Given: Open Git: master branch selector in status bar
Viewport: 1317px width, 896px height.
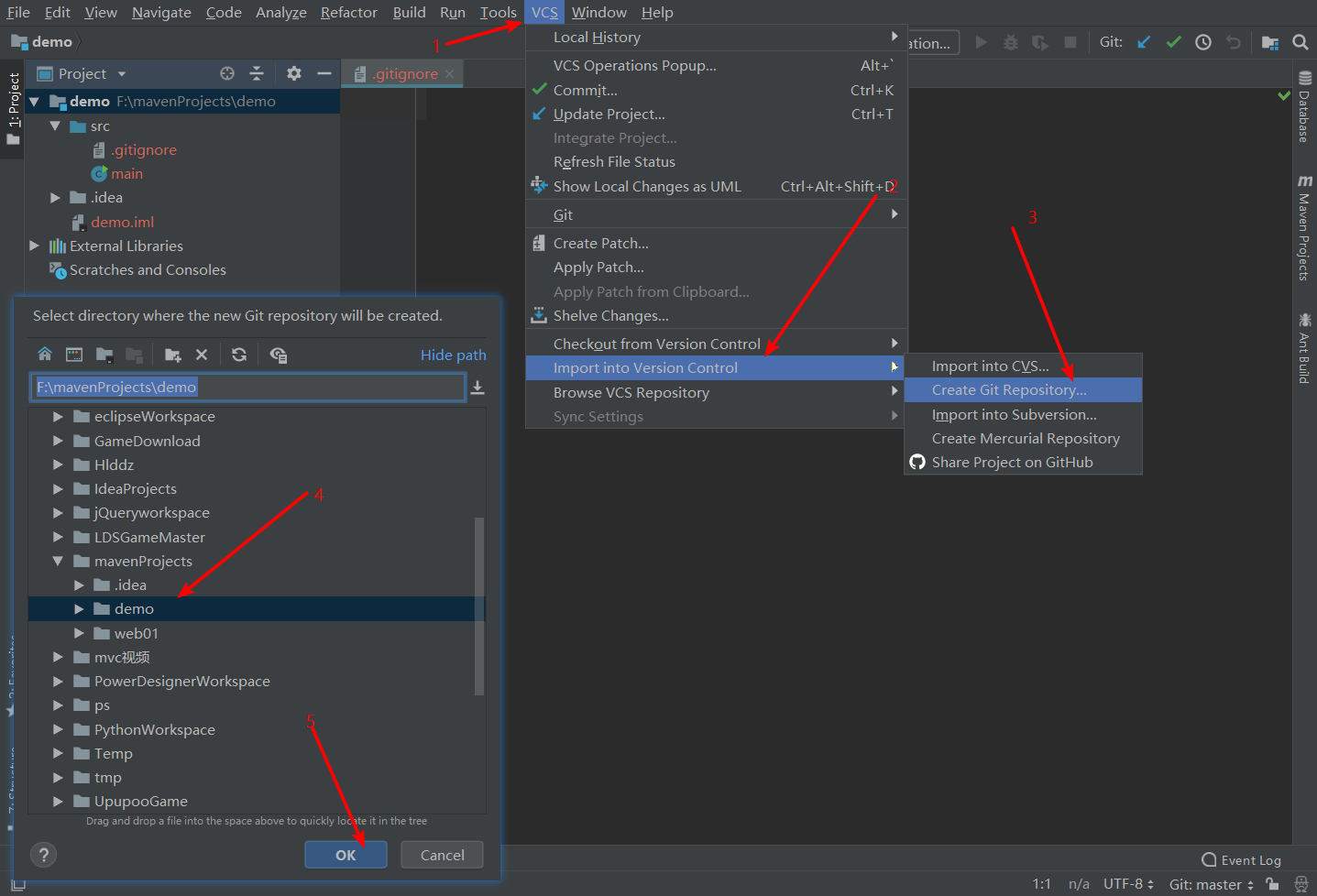Looking at the screenshot, I should tap(1211, 884).
